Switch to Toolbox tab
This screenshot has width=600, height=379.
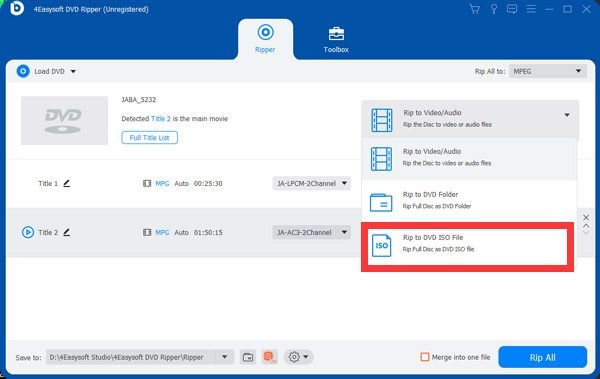pyautogui.click(x=336, y=39)
